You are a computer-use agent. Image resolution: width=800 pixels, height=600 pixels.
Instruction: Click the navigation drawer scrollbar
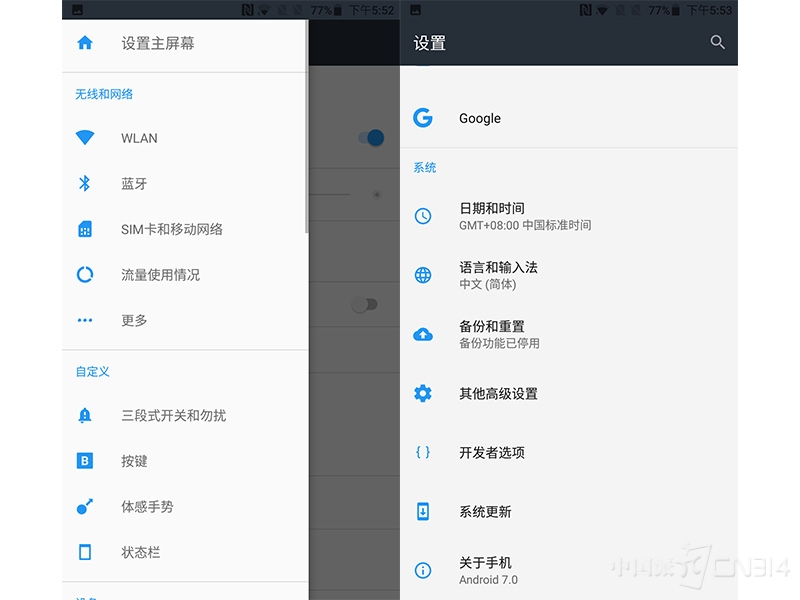[306, 140]
